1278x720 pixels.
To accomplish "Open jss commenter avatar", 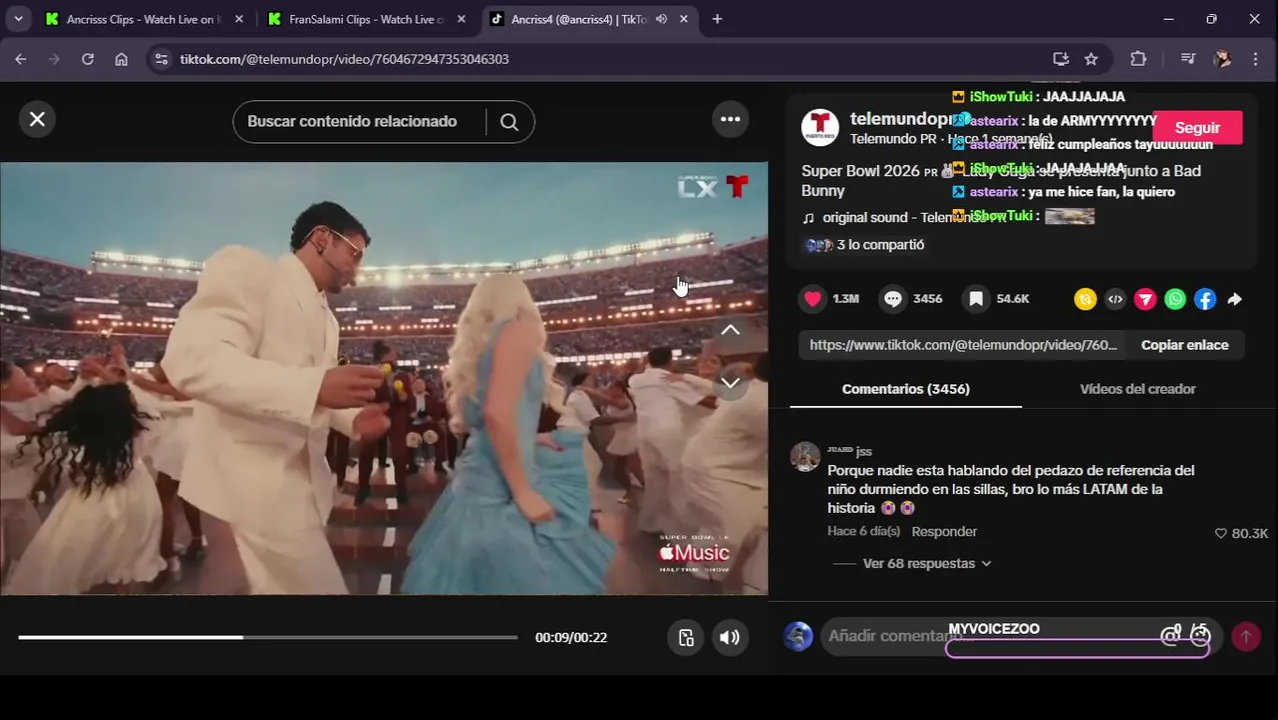I will (805, 456).
